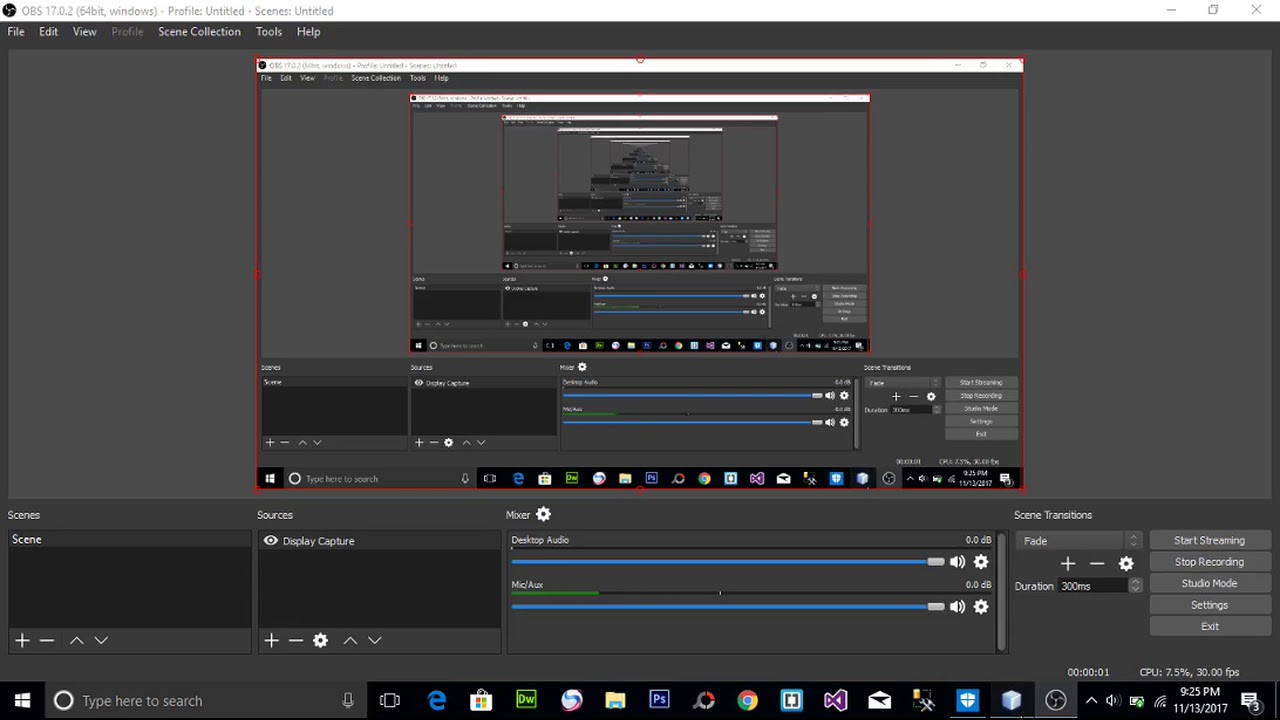Click the OBS Studio icon in Windows taskbar
This screenshot has width=1280, height=720.
pos(1055,701)
